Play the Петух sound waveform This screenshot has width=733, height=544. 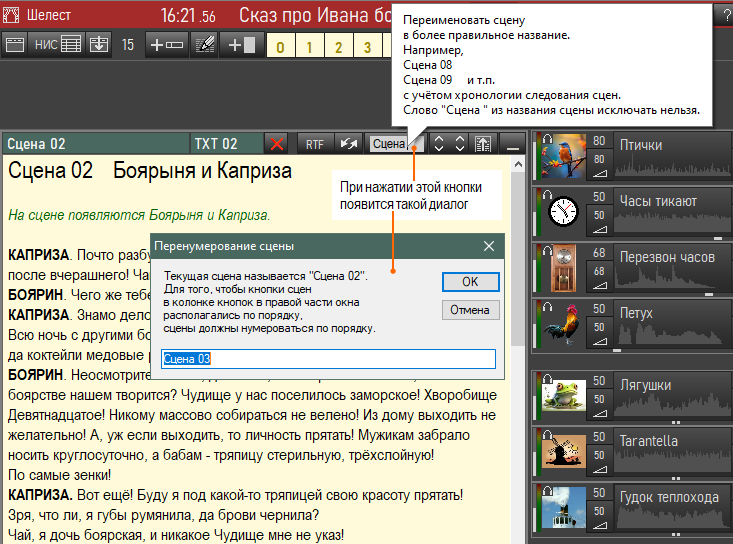point(672,324)
